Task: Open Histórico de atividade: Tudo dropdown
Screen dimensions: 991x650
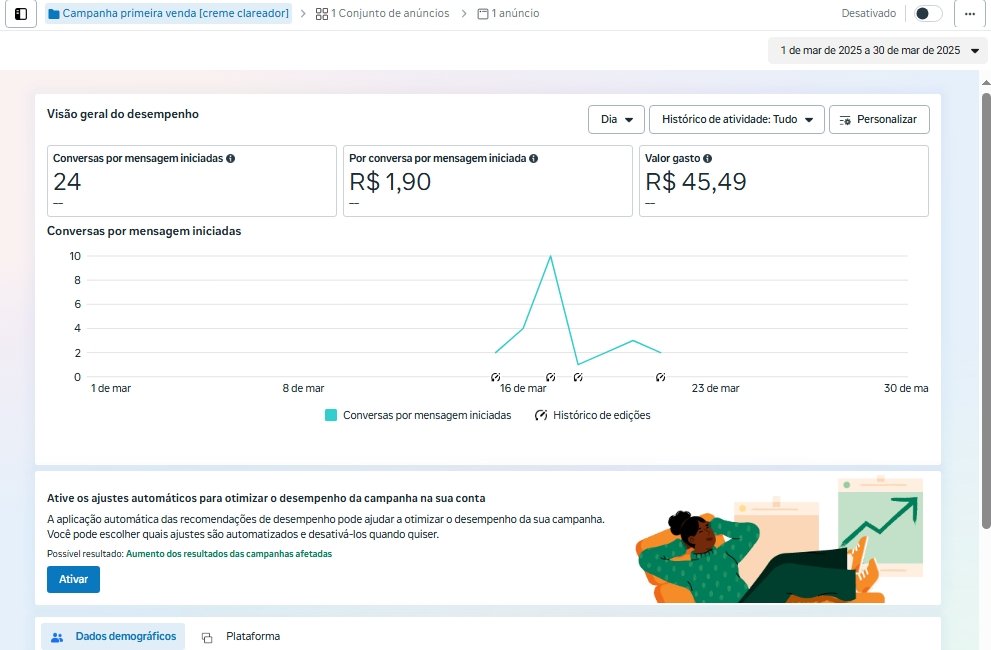Action: pyautogui.click(x=736, y=119)
